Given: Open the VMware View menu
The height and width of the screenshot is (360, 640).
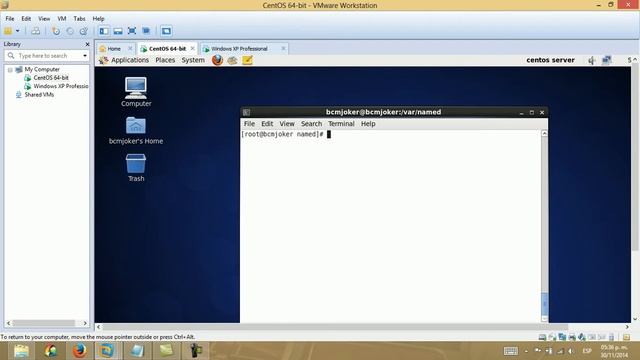Looking at the screenshot, I should click(x=44, y=19).
